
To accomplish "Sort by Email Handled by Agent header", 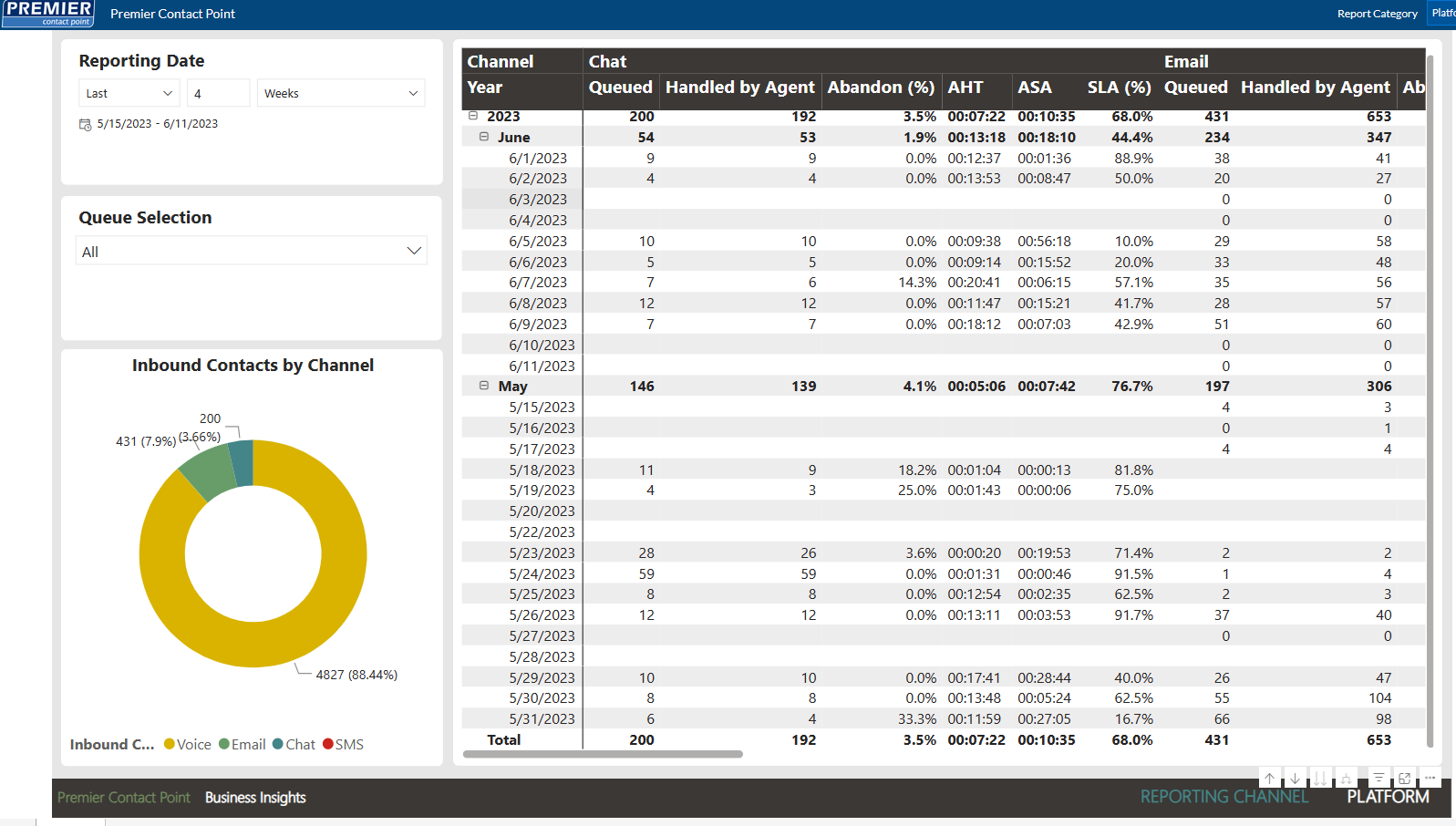I will coord(1316,88).
